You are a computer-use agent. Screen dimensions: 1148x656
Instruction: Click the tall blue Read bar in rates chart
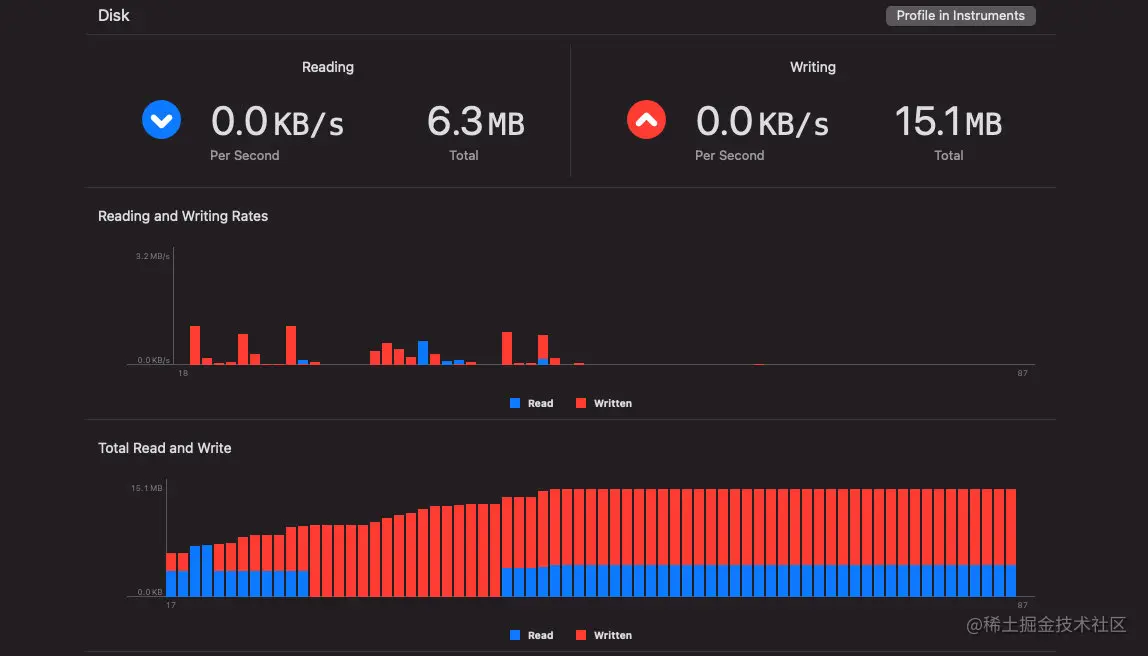click(x=423, y=353)
